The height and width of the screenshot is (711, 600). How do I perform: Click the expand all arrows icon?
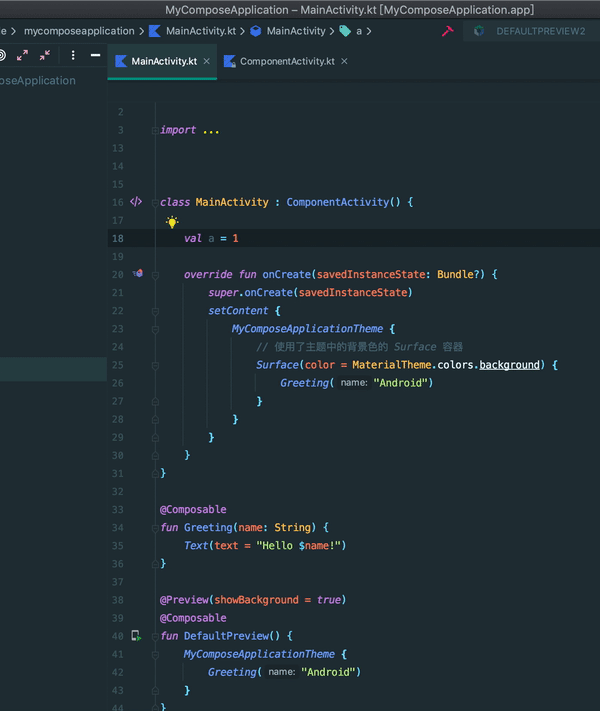tap(22, 55)
